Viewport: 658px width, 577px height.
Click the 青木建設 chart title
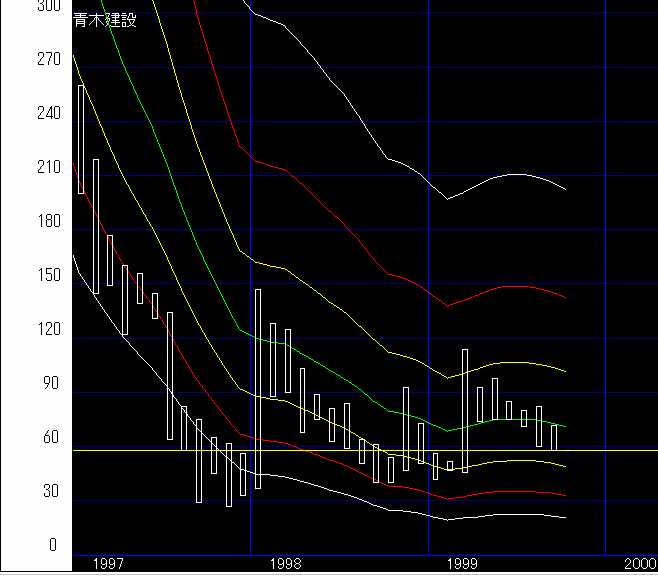click(x=105, y=20)
